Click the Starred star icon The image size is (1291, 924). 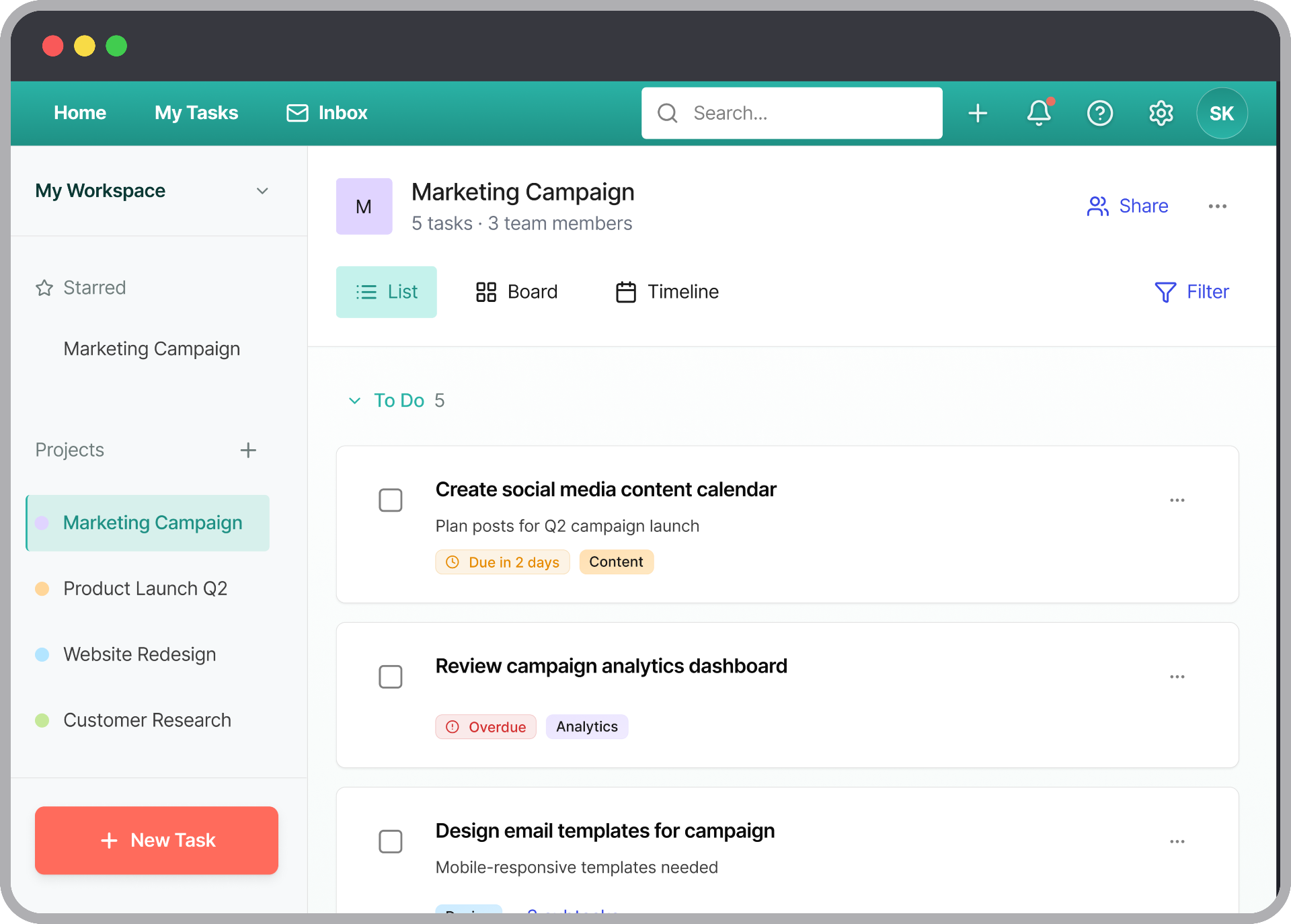44,288
